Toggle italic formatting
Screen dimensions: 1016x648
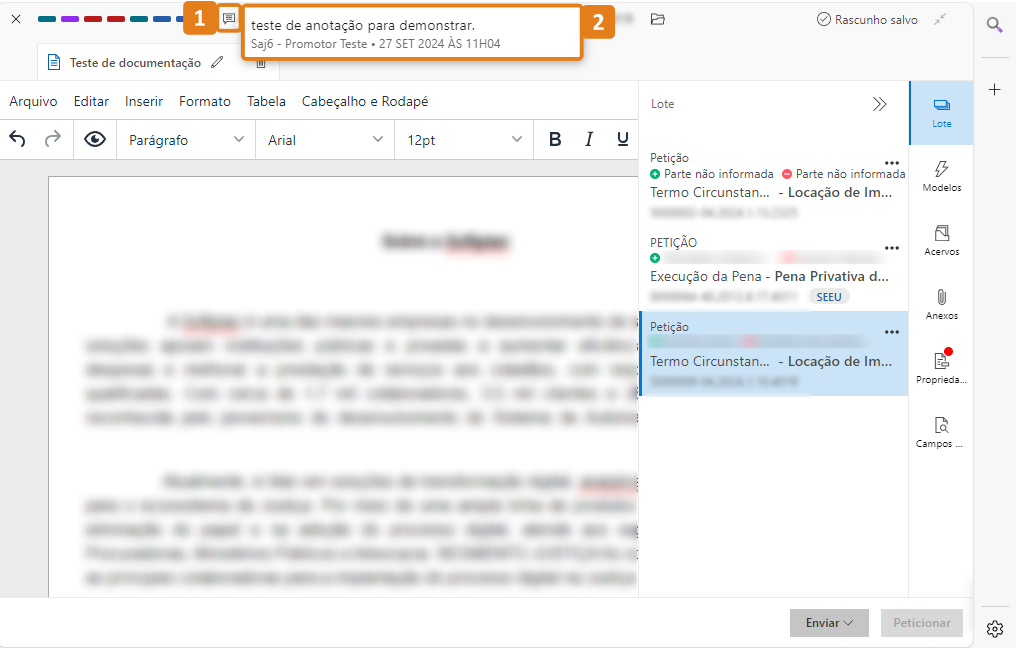click(589, 140)
